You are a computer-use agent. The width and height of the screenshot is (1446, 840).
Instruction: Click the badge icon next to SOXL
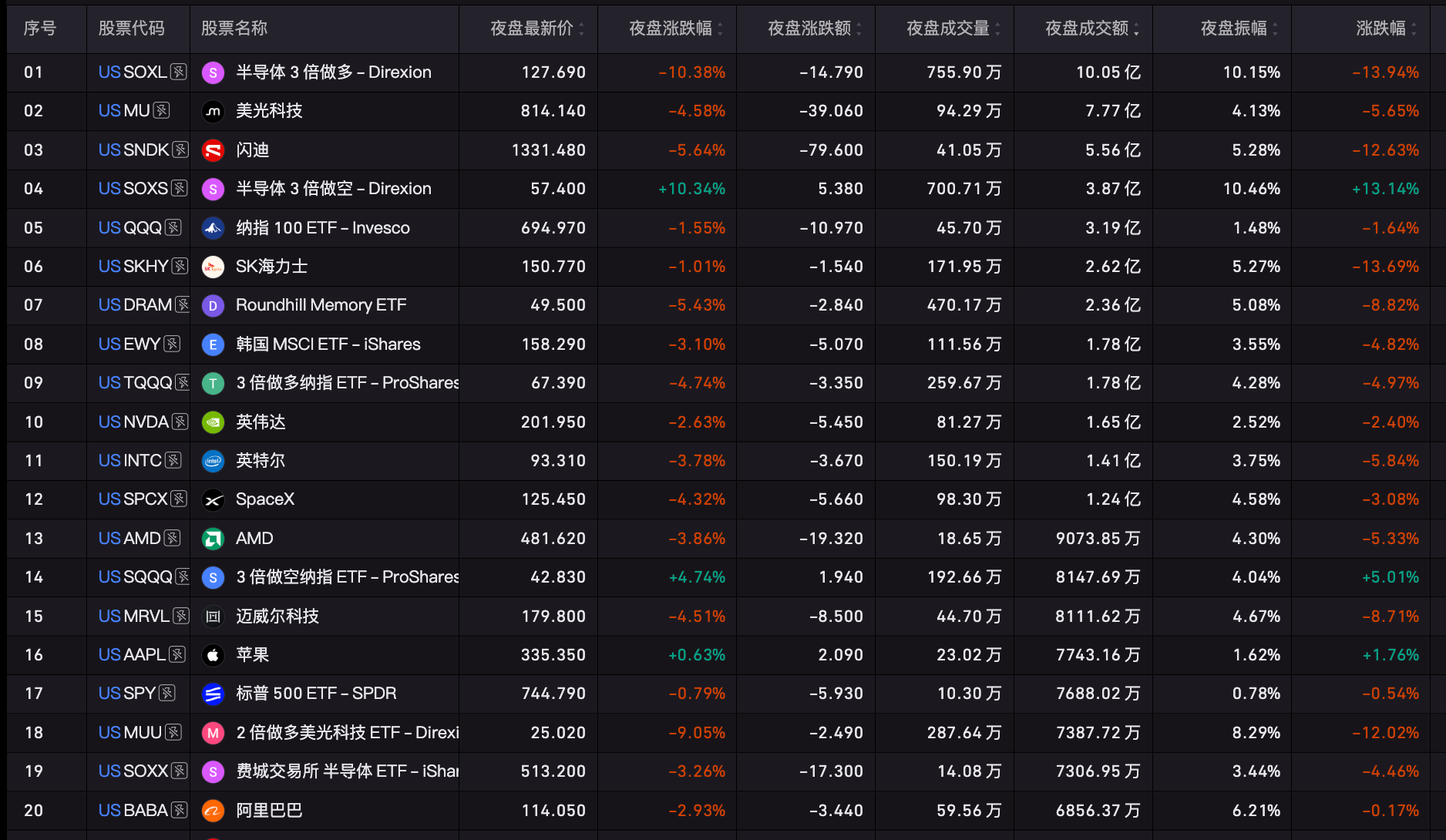(179, 72)
